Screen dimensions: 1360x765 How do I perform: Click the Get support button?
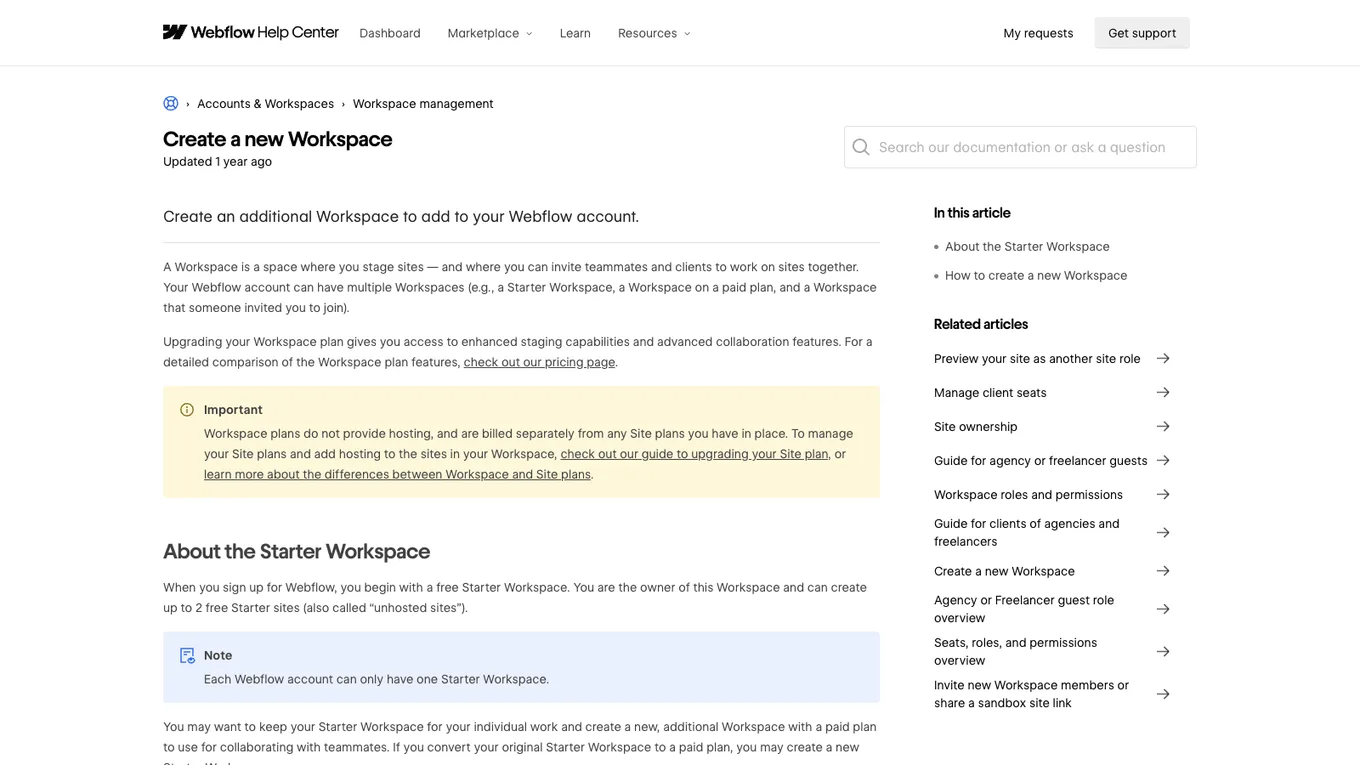pos(1142,33)
